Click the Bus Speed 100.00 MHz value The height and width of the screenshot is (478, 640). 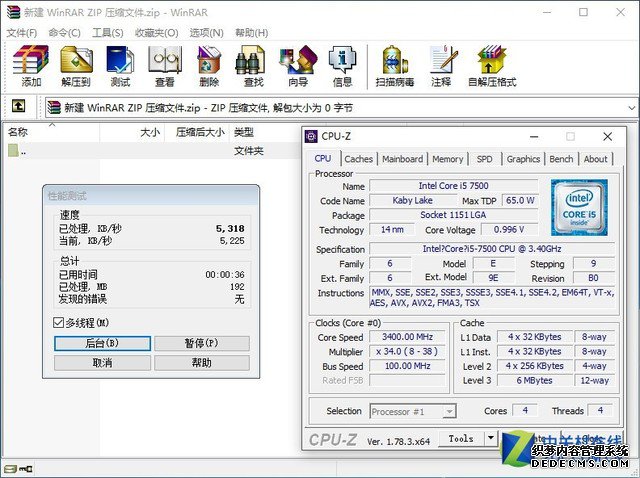[407, 366]
